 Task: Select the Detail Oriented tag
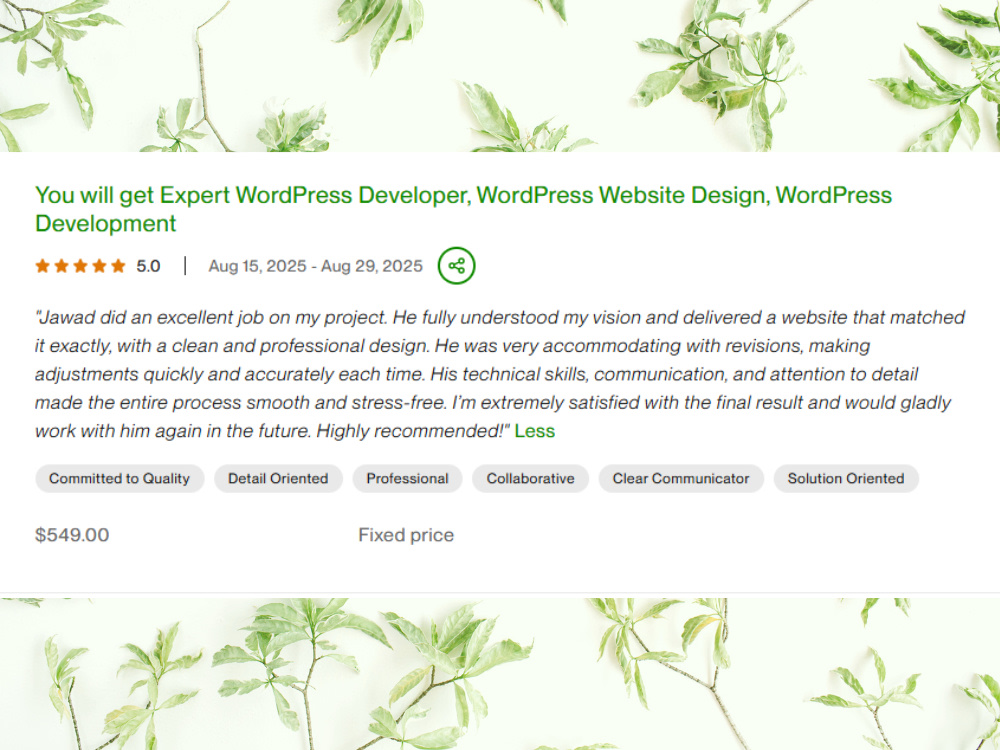278,478
